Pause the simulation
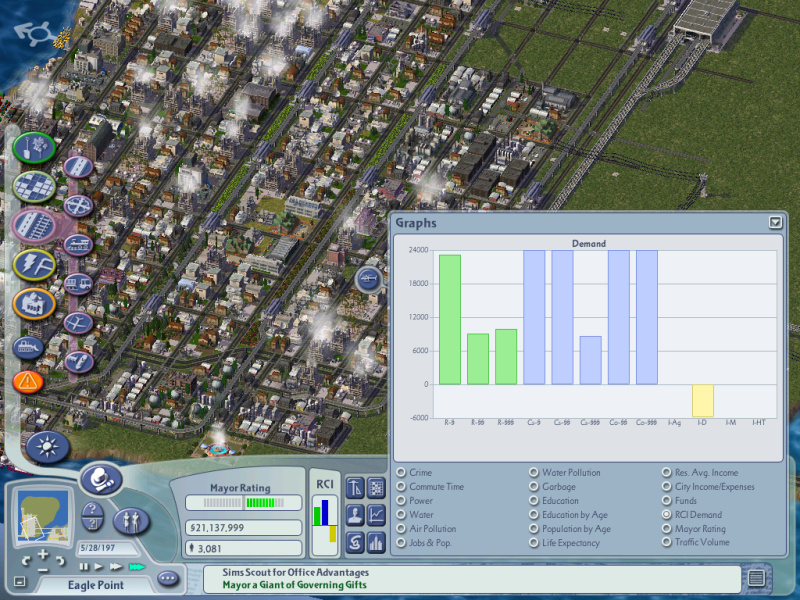 pos(84,567)
